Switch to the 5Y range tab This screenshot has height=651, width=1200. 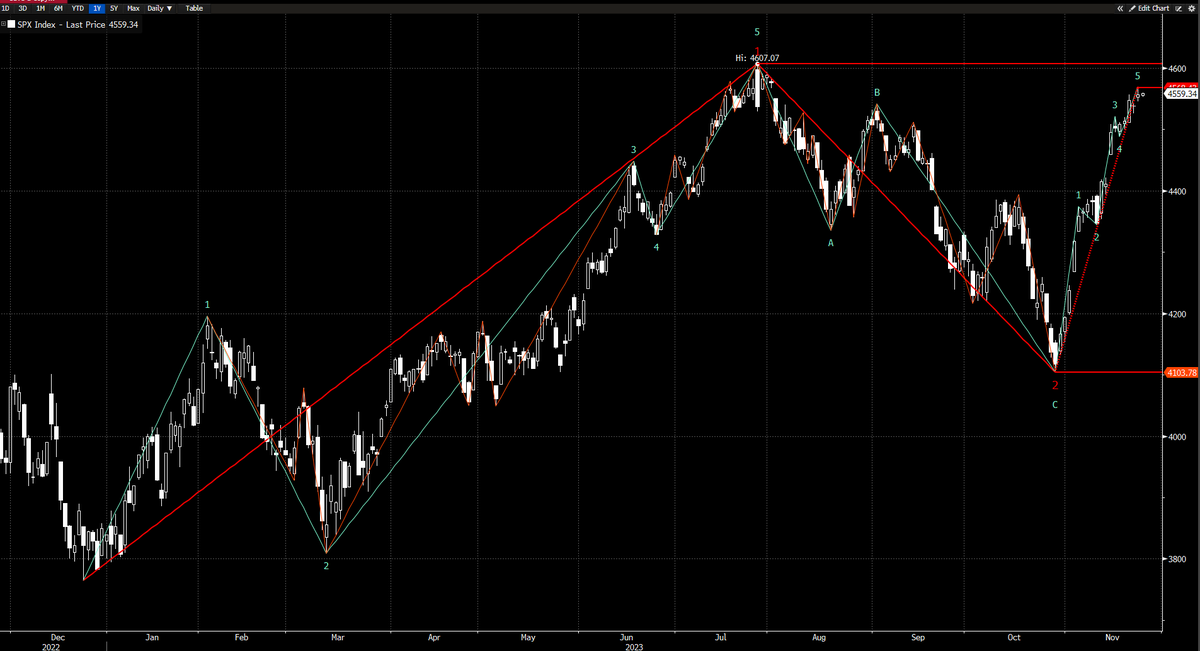(113, 8)
